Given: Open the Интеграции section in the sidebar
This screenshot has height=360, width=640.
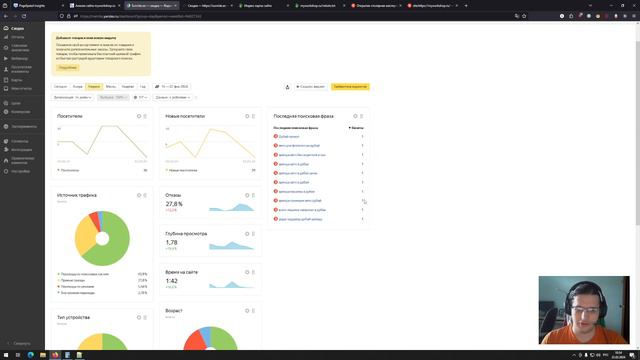Looking at the screenshot, I should (21, 150).
